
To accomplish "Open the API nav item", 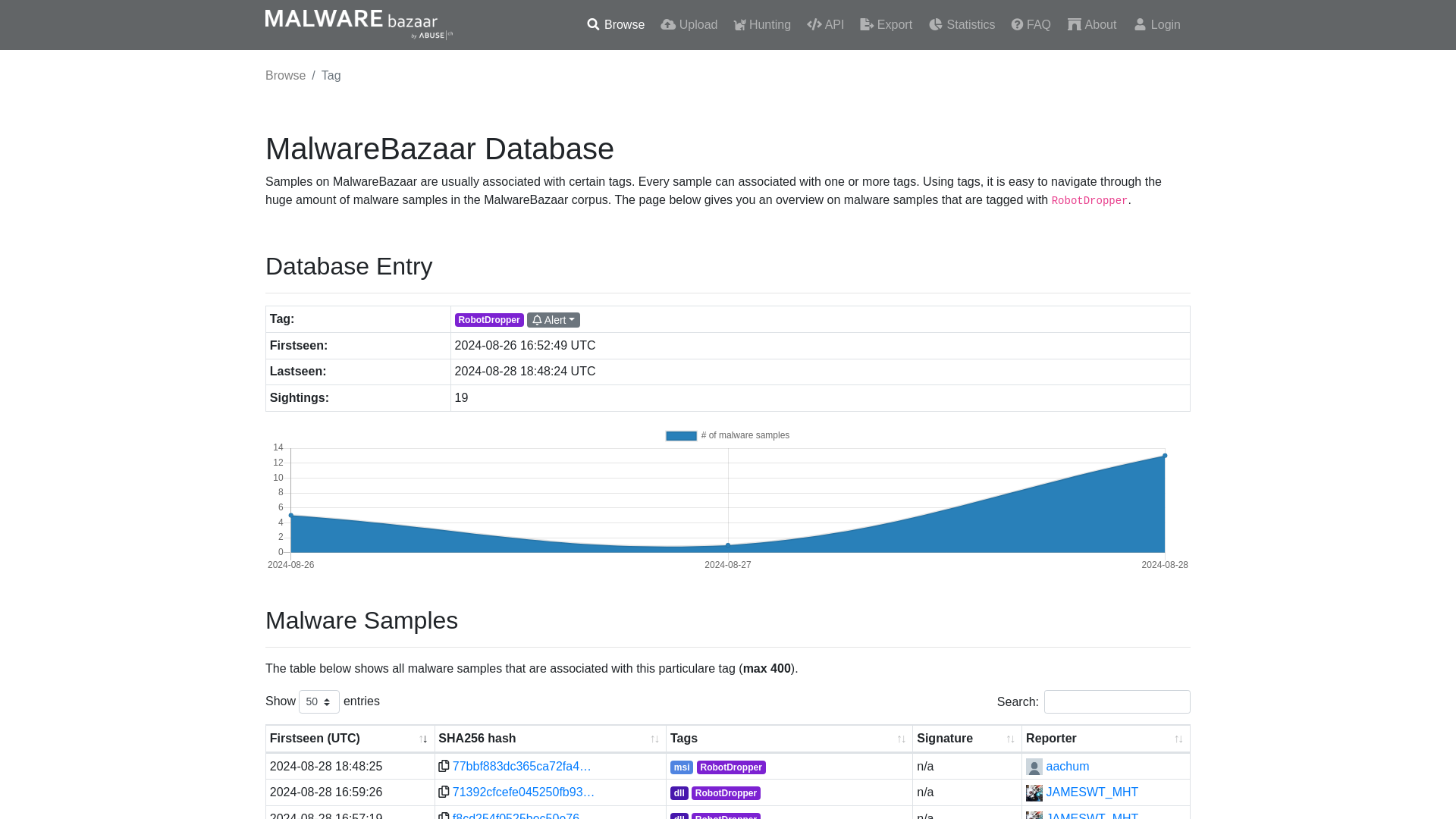I will (825, 25).
